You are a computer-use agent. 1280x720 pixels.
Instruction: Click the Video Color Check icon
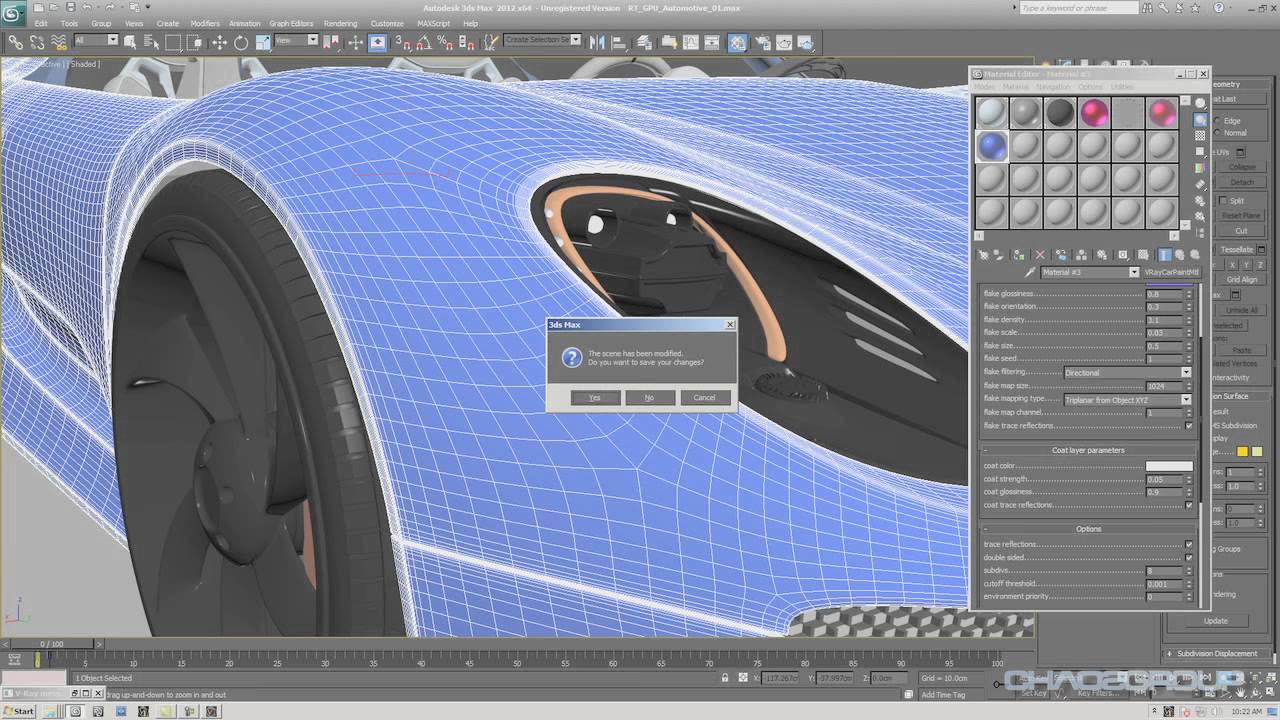point(1200,168)
